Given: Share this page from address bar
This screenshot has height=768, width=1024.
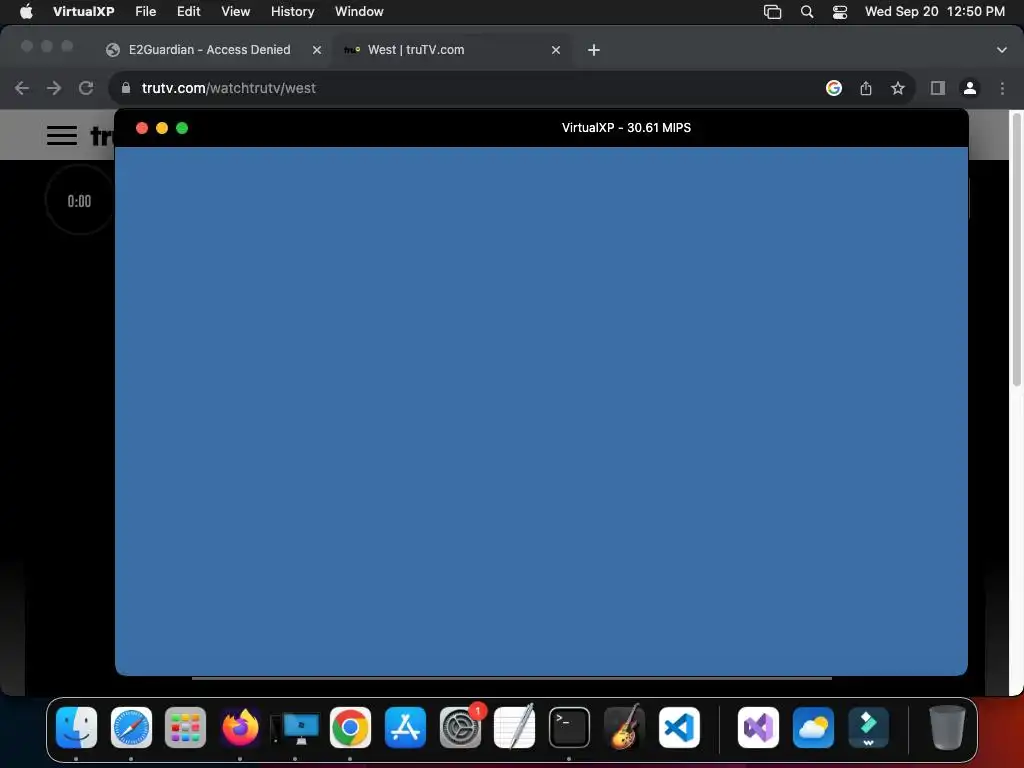Looking at the screenshot, I should point(866,88).
